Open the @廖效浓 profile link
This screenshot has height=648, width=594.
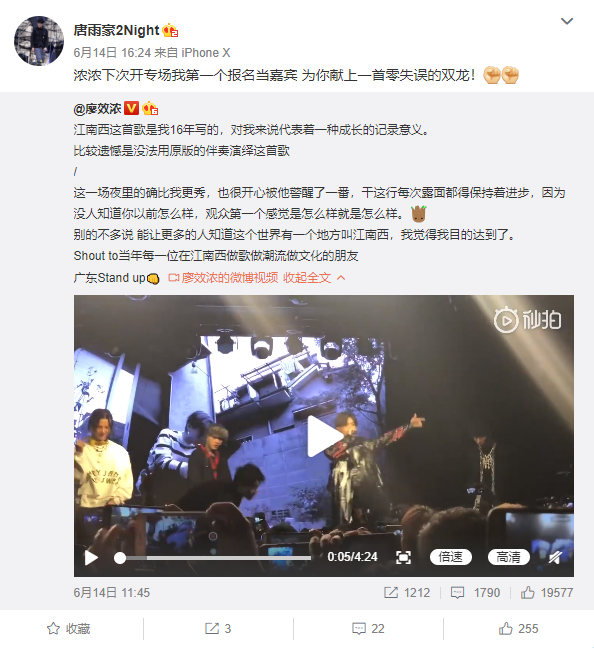(97, 109)
